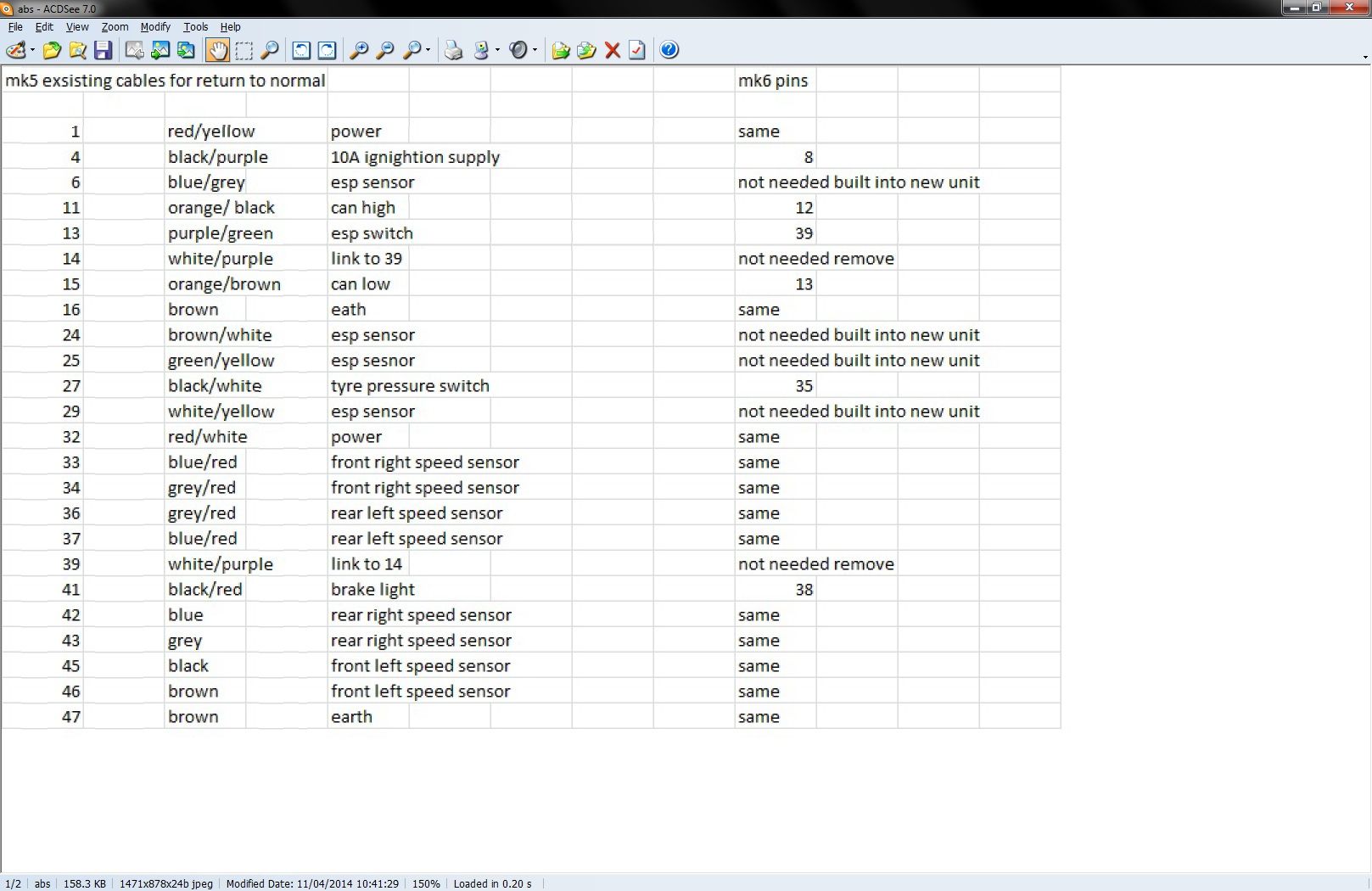Toggle the magnifier Zoom tool
Screen dimensions: 1372x891
pos(270,51)
